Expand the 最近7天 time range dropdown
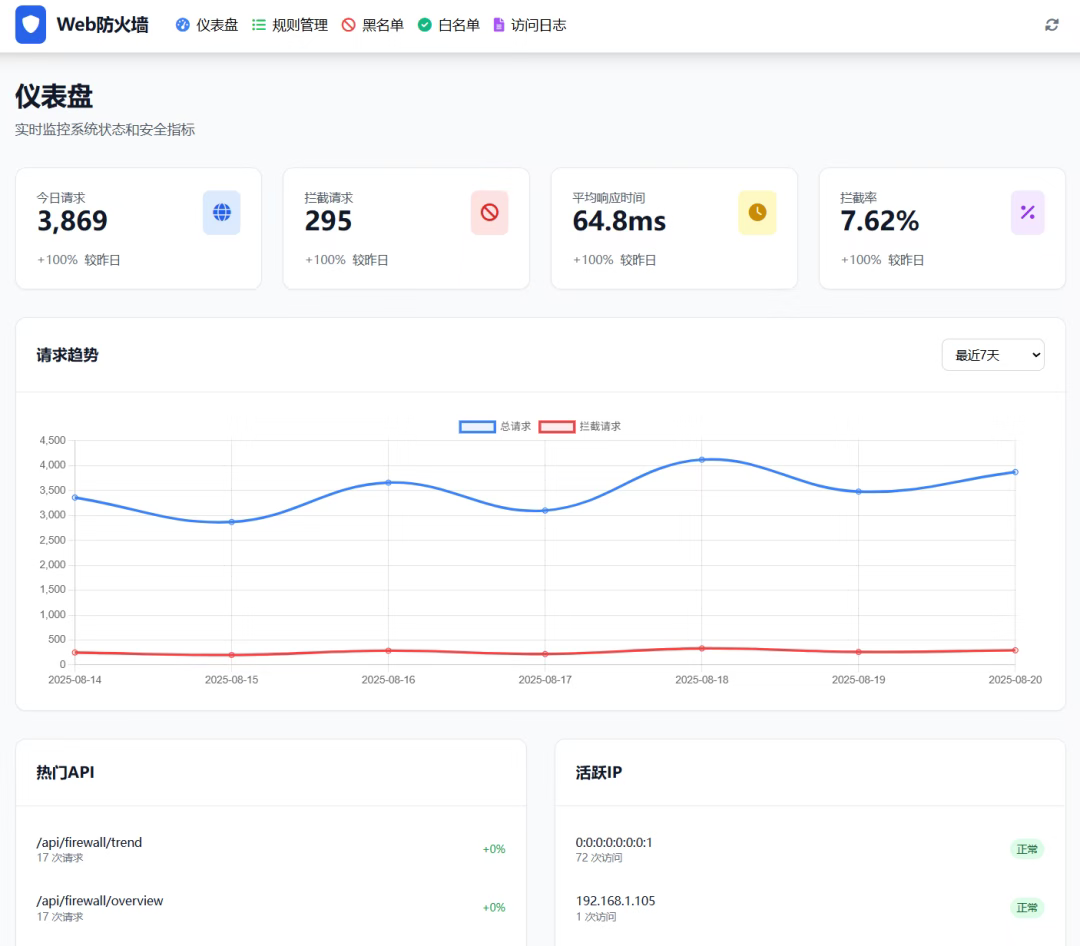 [992, 355]
